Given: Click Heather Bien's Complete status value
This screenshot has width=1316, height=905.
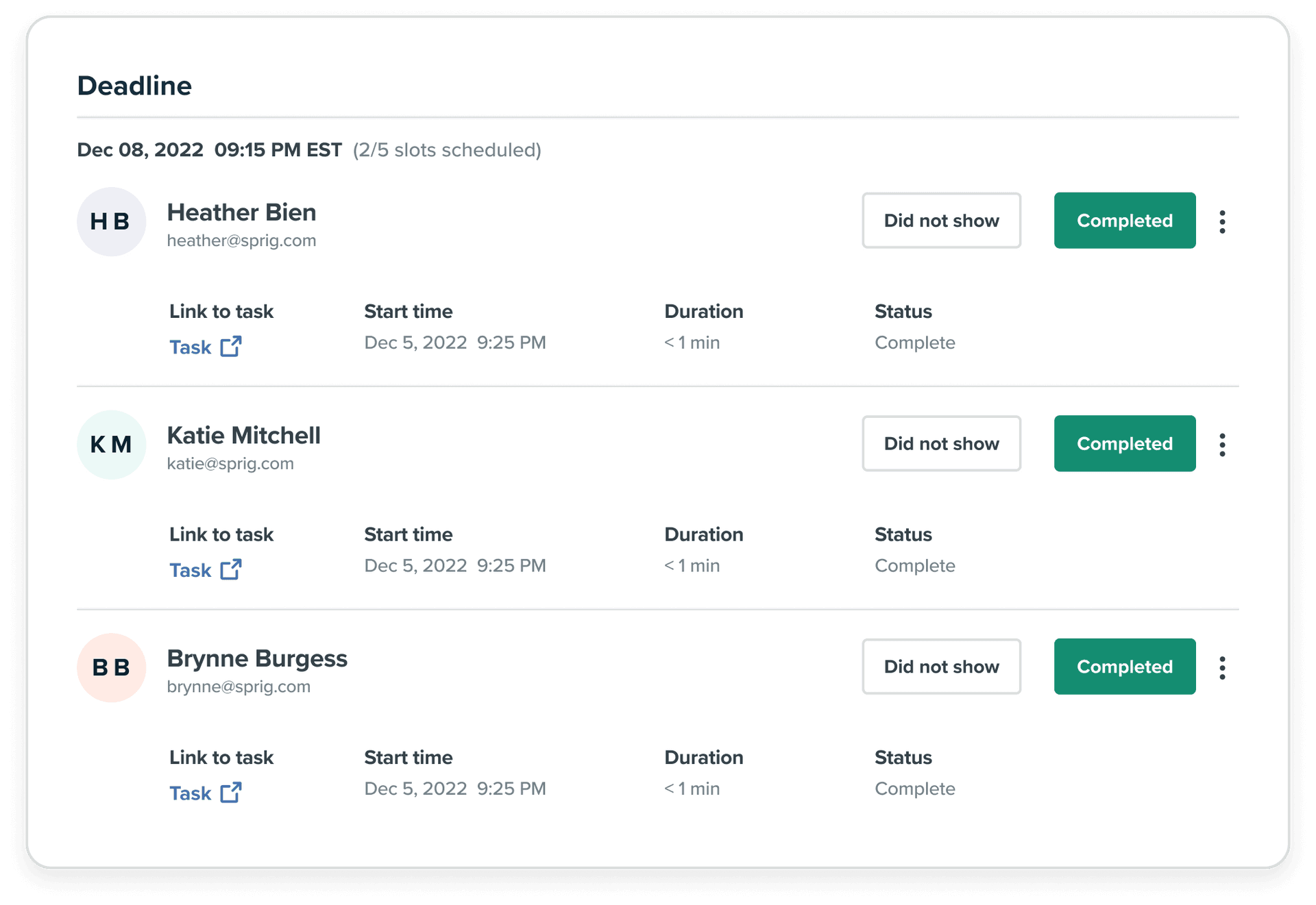Looking at the screenshot, I should pyautogui.click(x=915, y=343).
